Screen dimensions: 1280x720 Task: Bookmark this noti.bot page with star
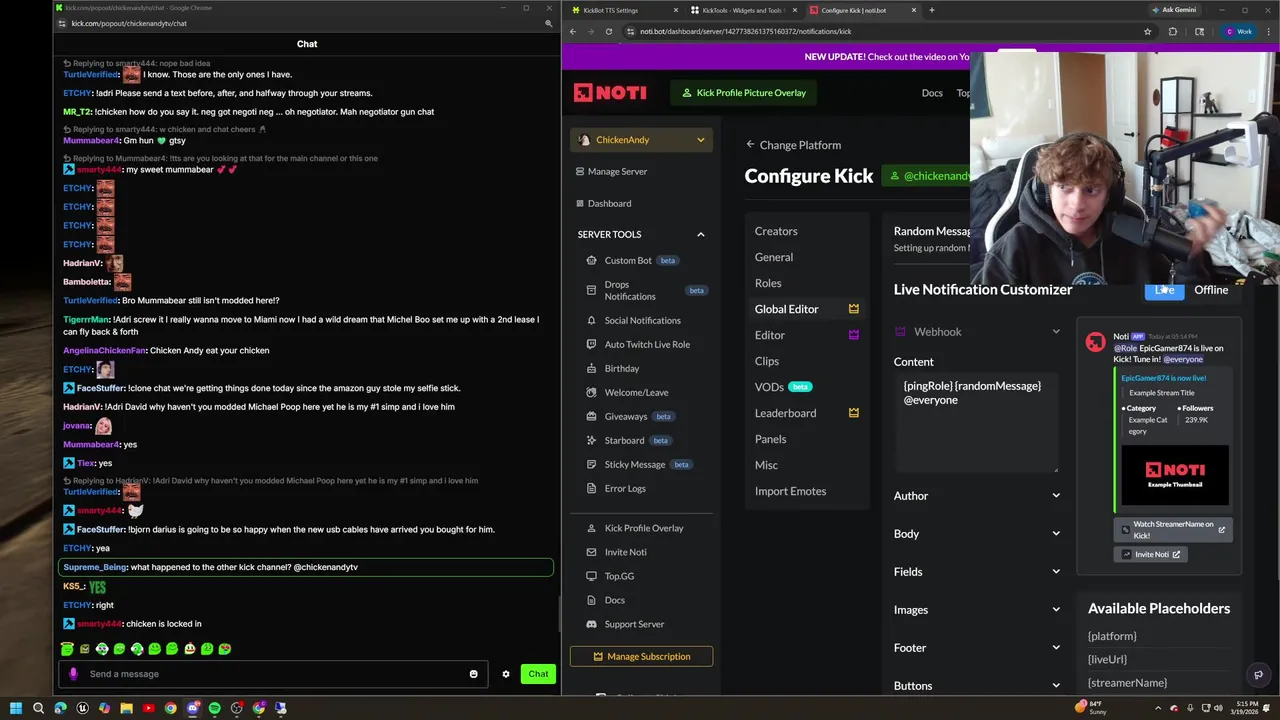pos(1147,31)
